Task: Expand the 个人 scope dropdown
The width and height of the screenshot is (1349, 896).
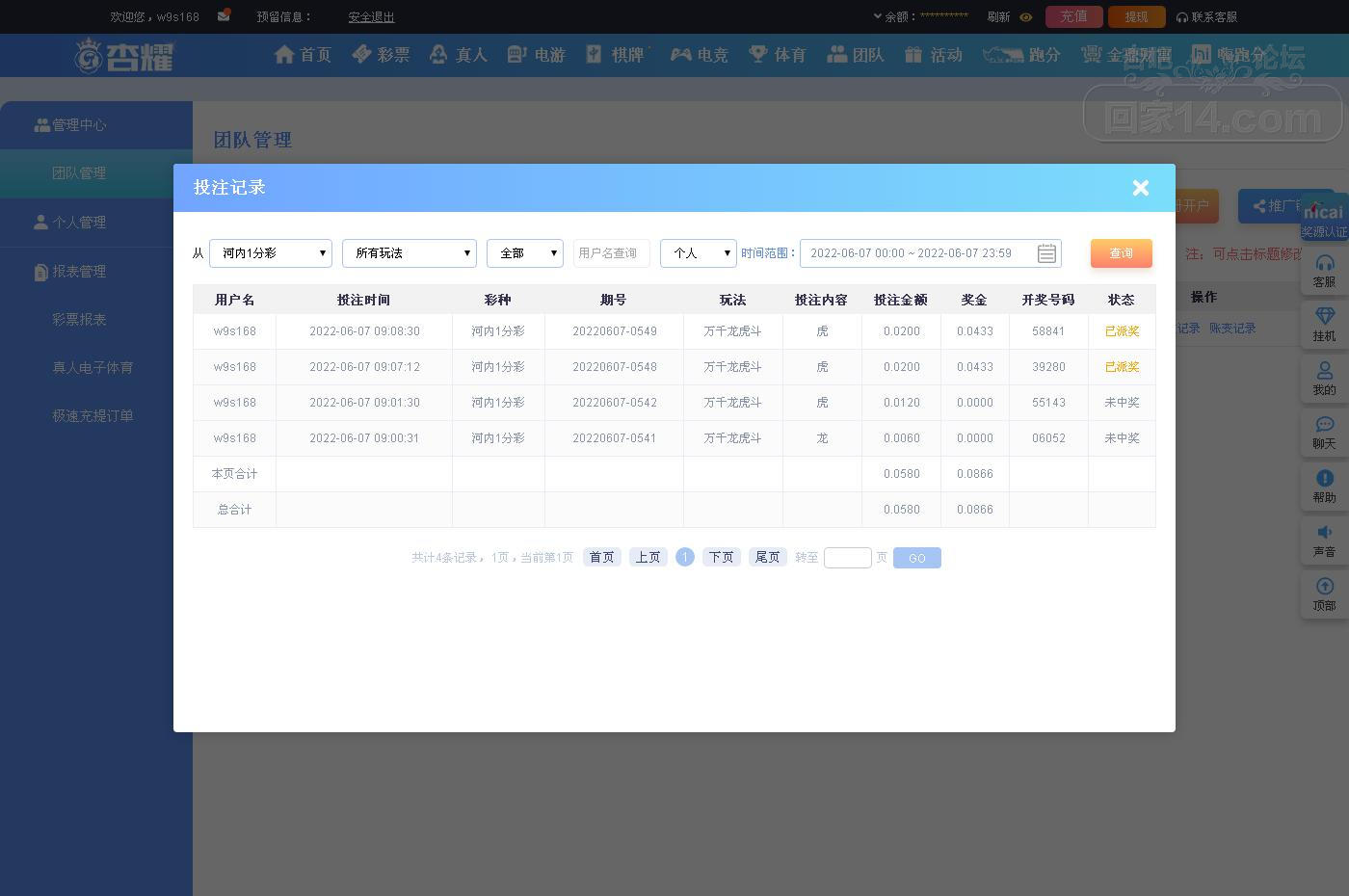Action: pyautogui.click(x=699, y=253)
